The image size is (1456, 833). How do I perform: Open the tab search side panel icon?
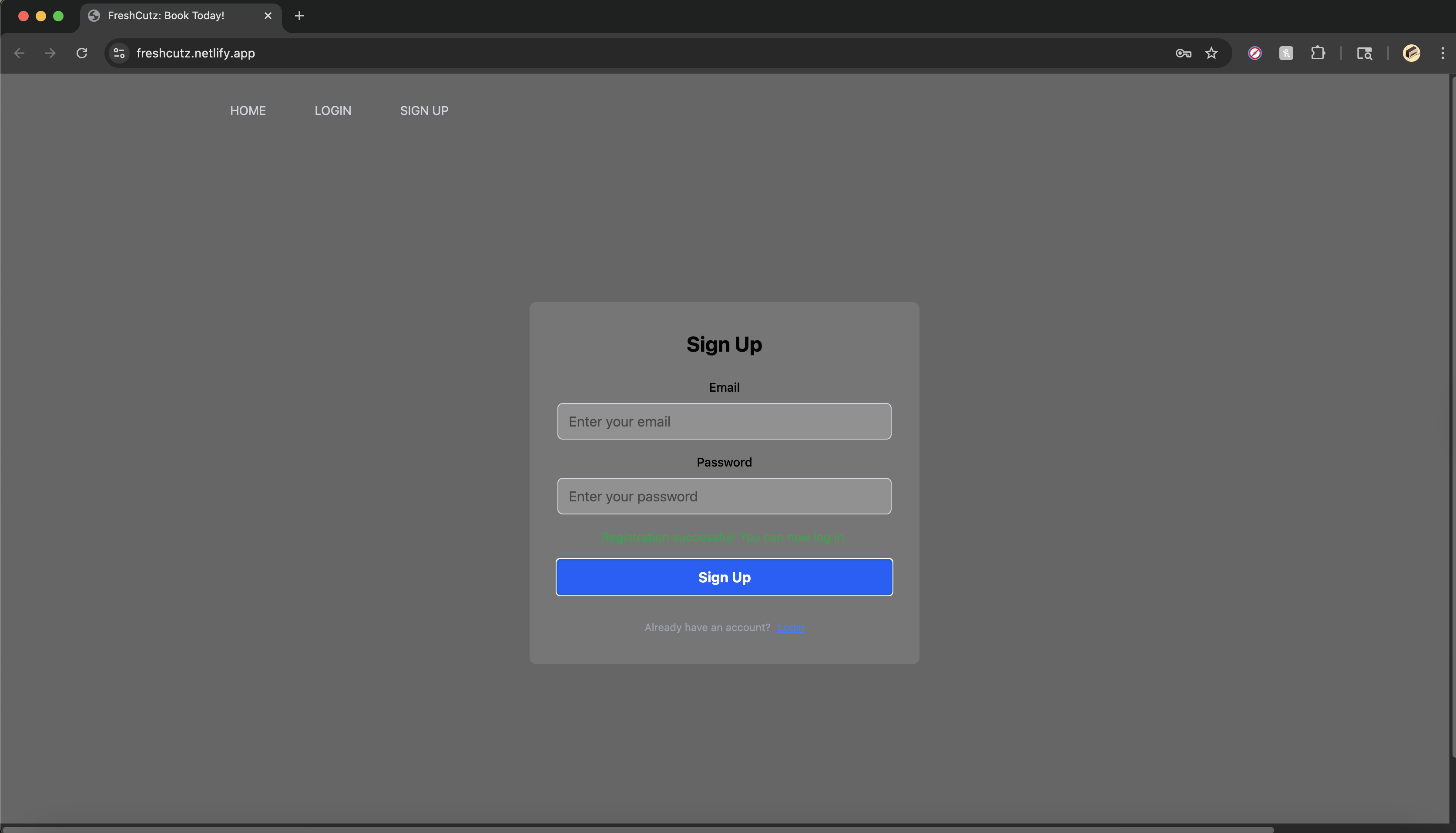(1365, 53)
